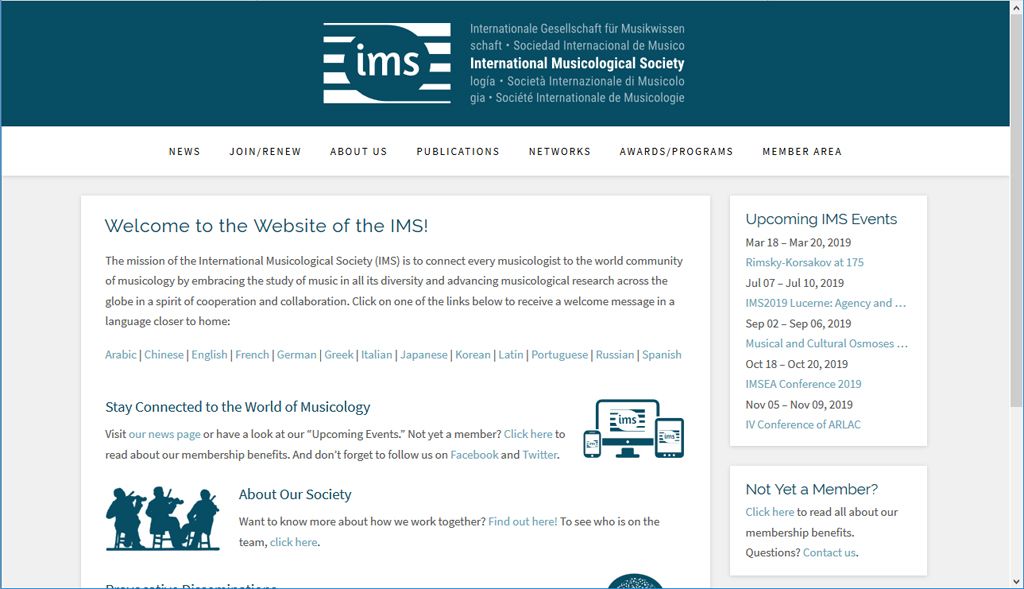Open the News menu item

click(x=184, y=152)
